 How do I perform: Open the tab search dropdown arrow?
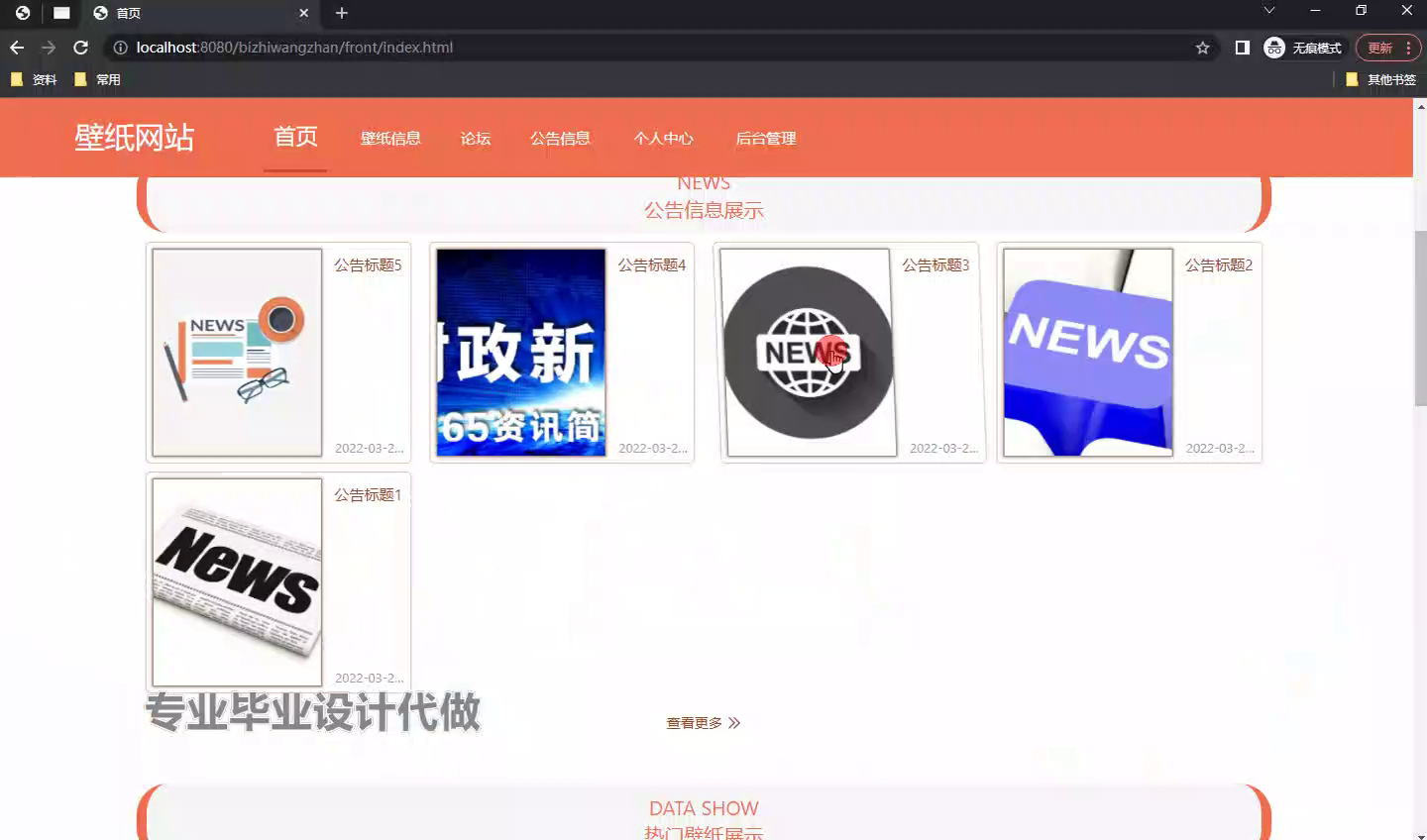1268,11
